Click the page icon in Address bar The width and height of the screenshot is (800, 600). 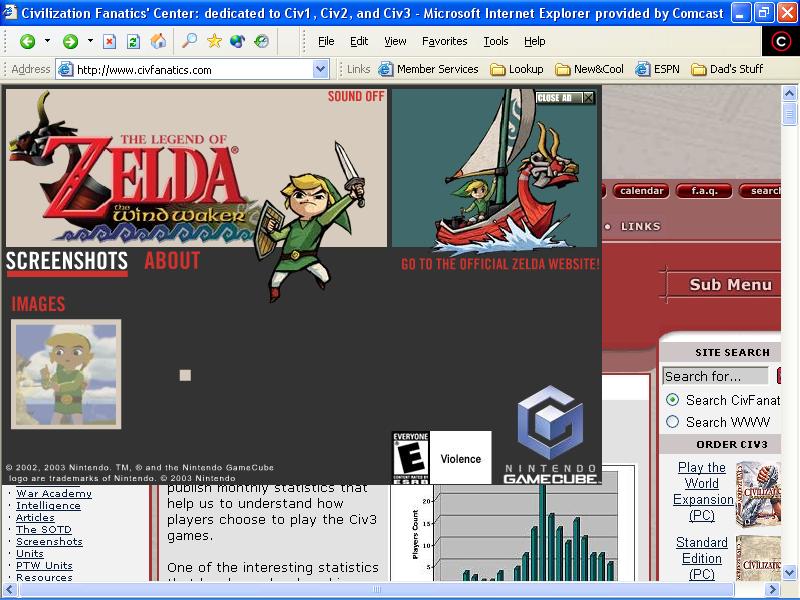(x=65, y=69)
